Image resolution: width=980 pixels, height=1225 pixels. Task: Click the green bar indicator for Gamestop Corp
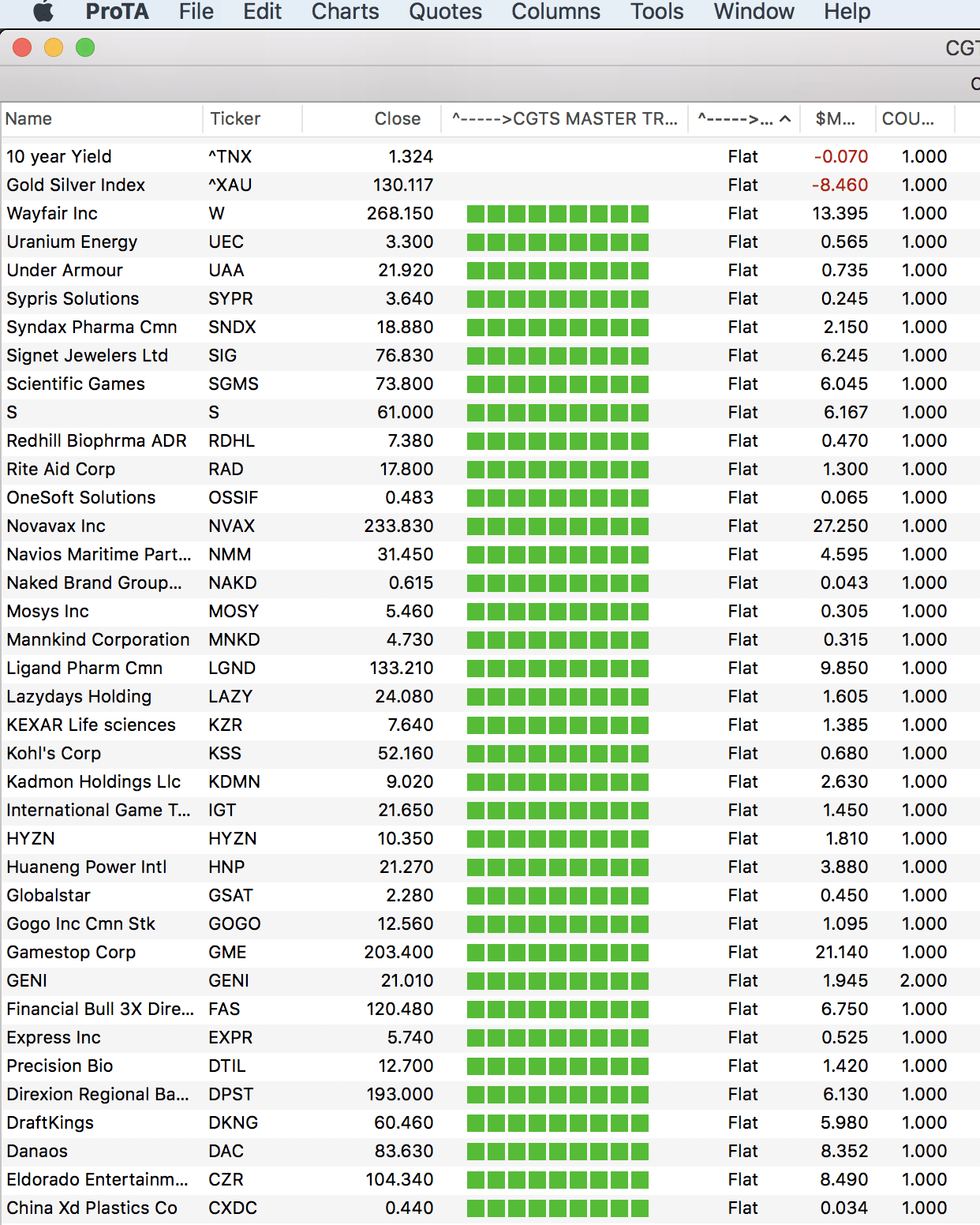coord(558,953)
